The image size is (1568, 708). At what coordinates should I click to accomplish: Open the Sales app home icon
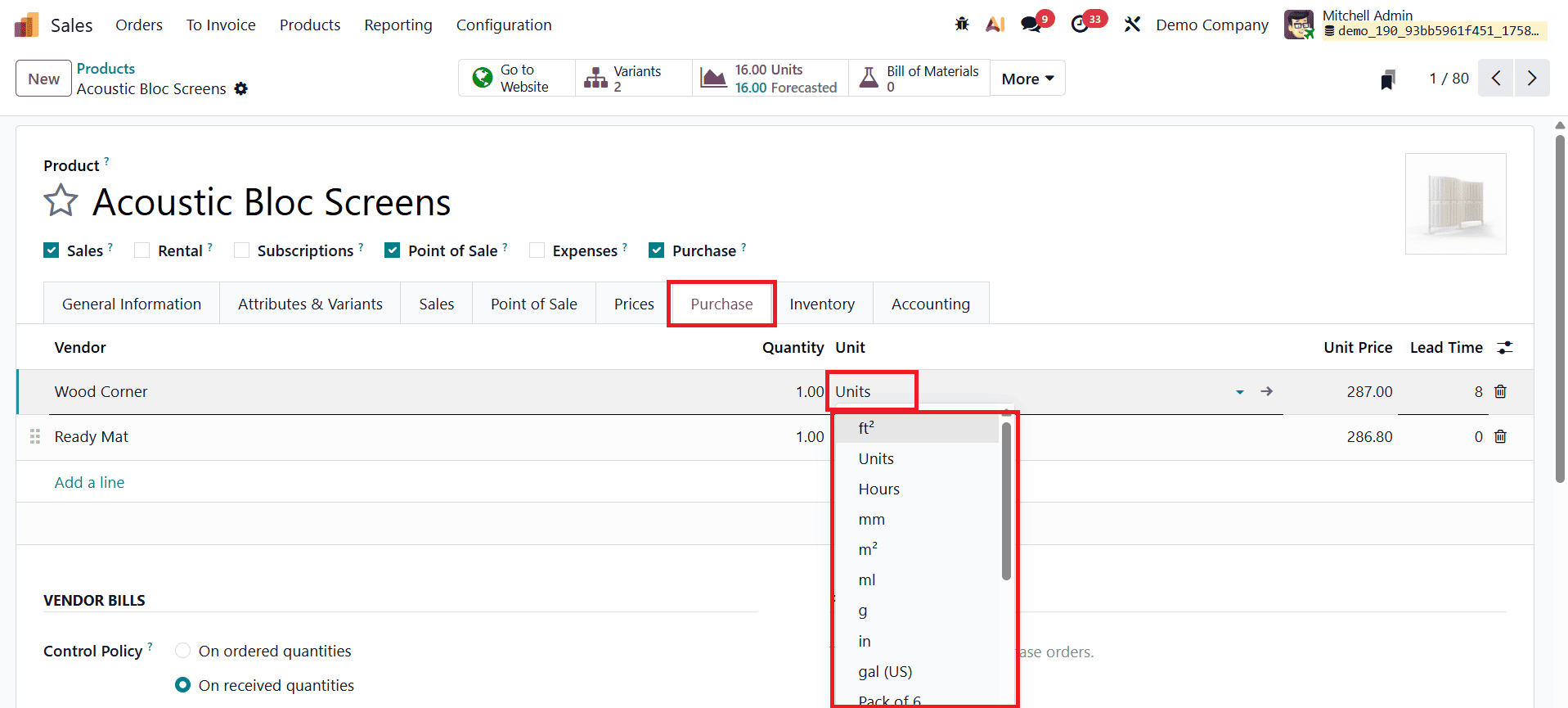(x=27, y=25)
